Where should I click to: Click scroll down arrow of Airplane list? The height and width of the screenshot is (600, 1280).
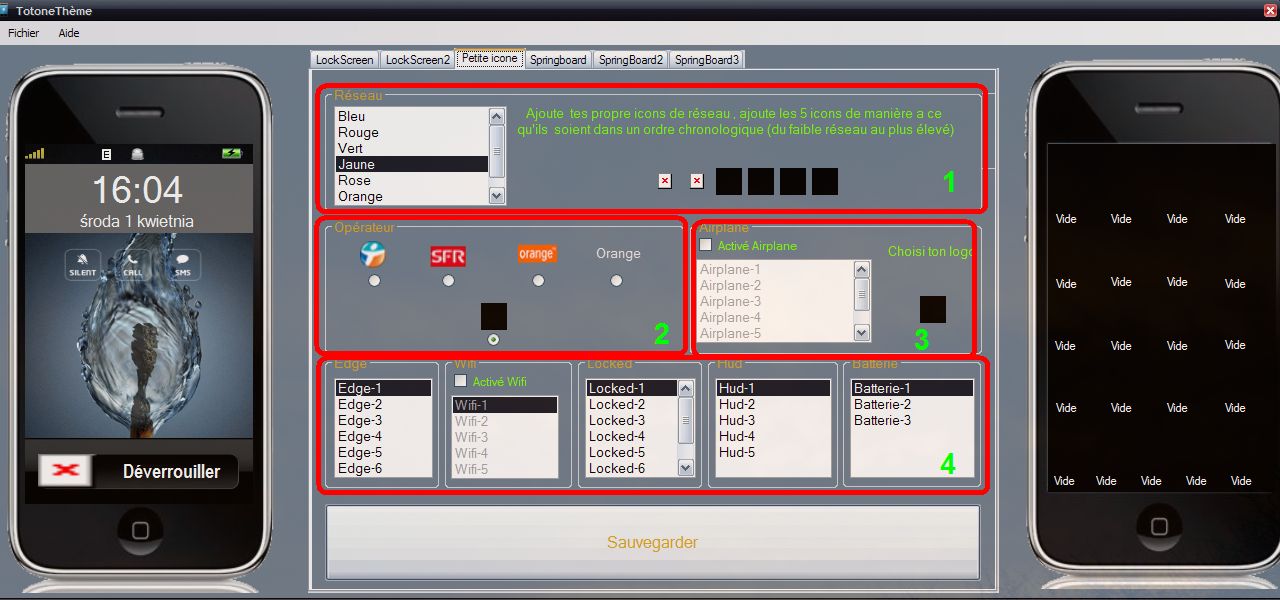point(862,332)
